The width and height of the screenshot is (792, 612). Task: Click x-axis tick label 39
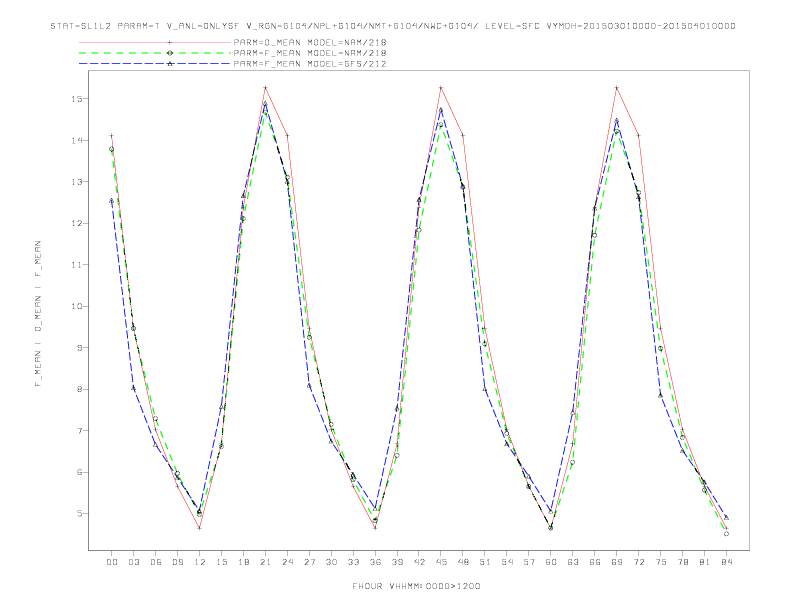pyautogui.click(x=397, y=562)
